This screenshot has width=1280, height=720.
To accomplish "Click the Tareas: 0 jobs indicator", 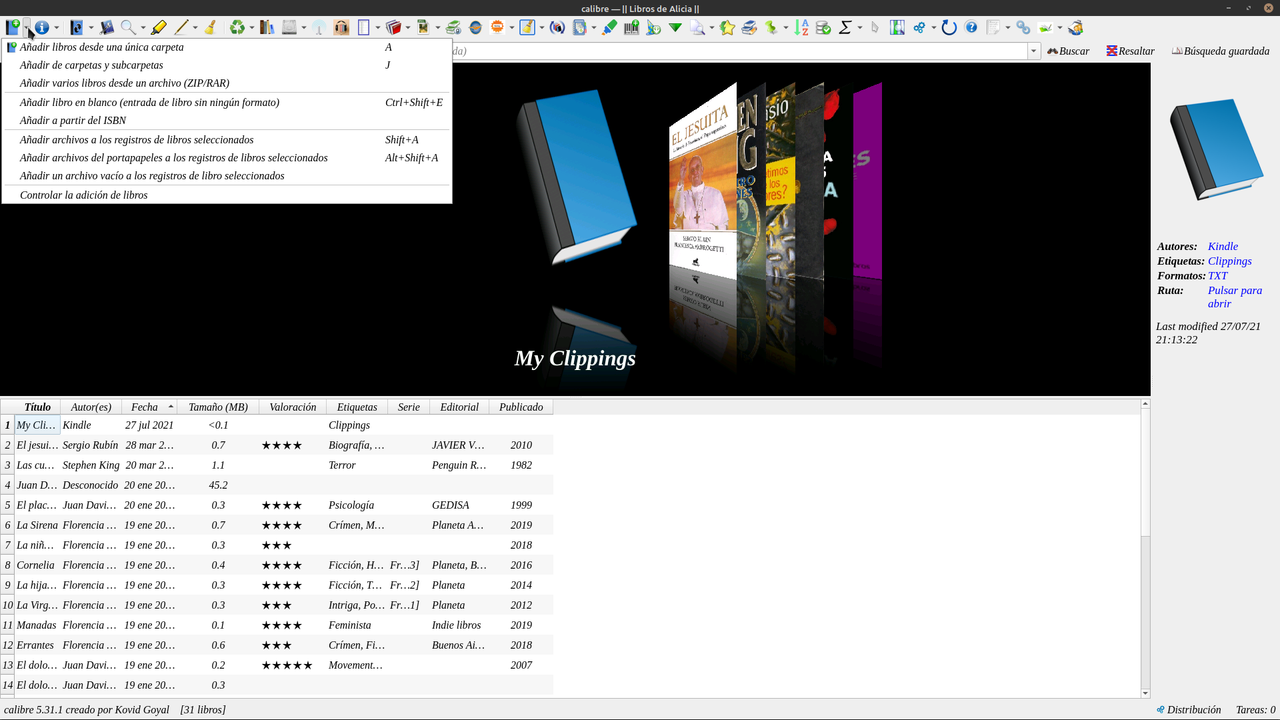I will [1255, 709].
